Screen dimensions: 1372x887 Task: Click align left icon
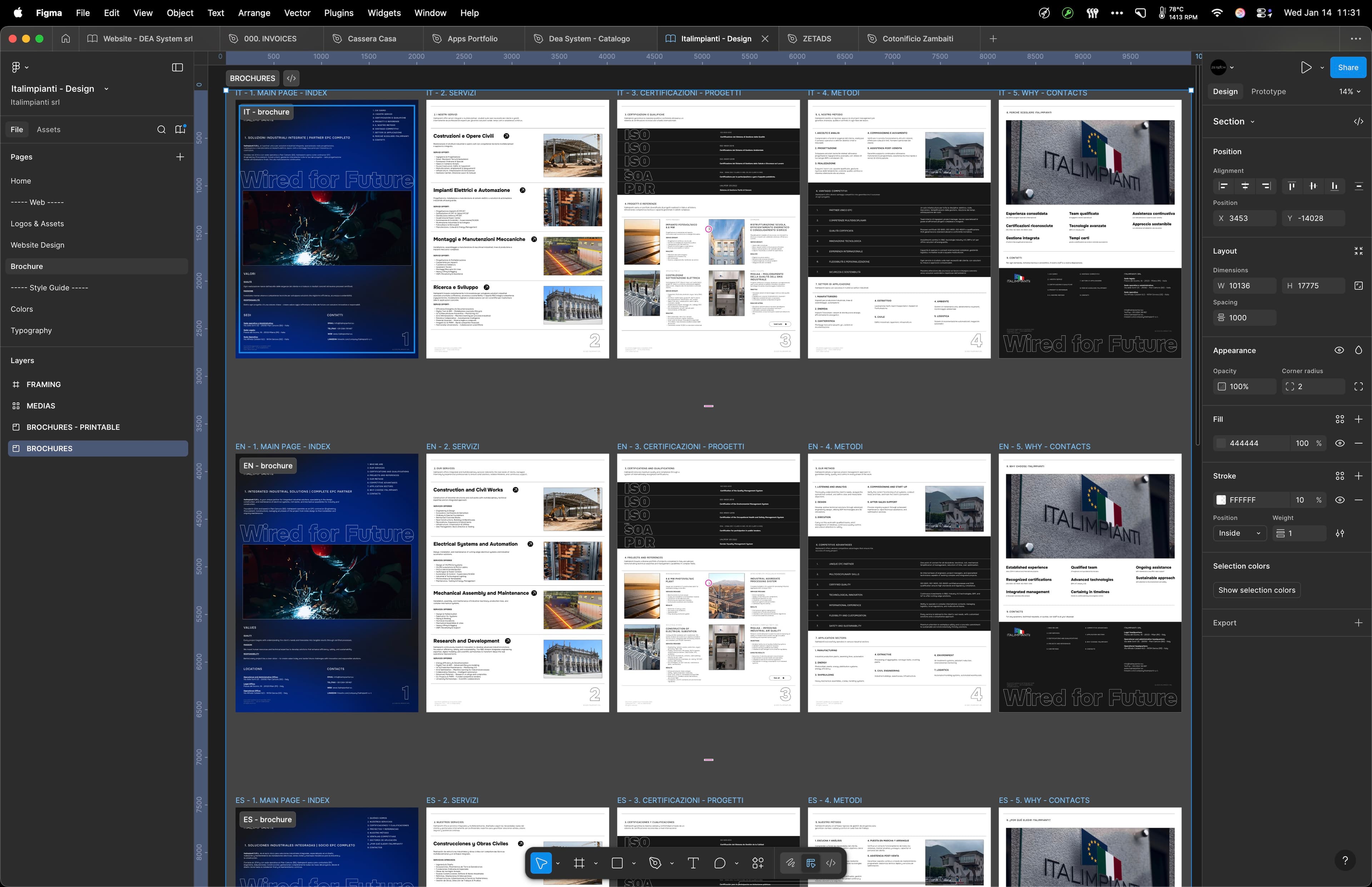1223,186
